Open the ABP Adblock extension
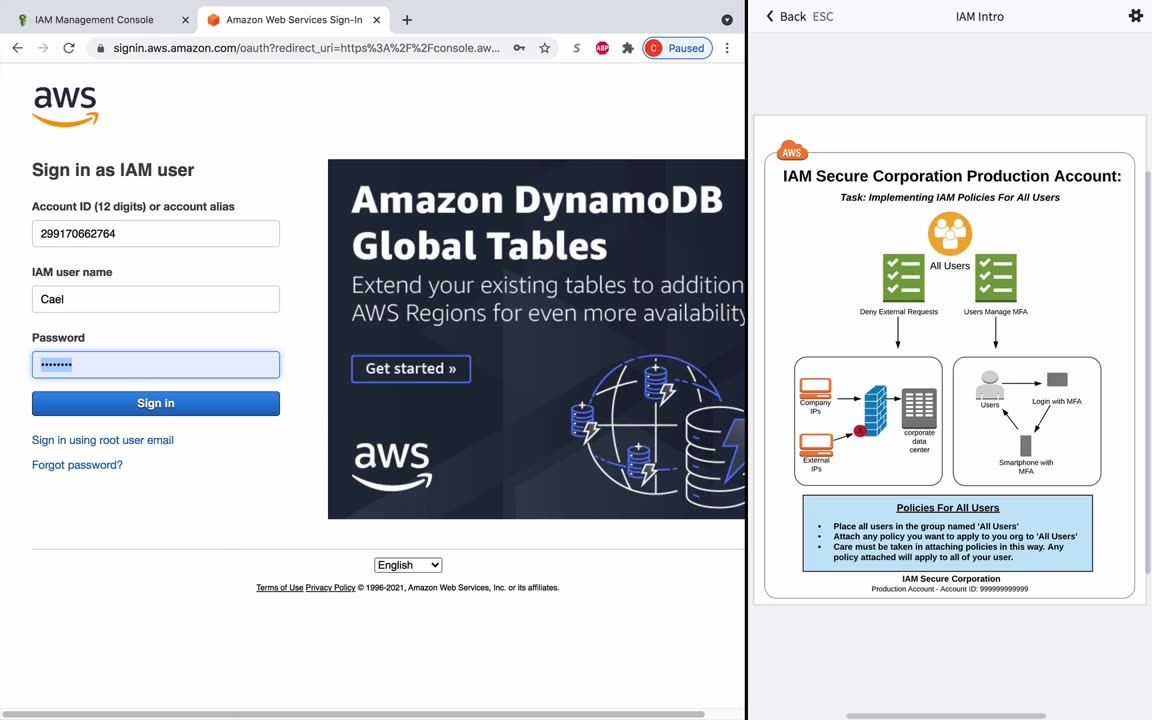The image size is (1152, 720). coord(602,48)
